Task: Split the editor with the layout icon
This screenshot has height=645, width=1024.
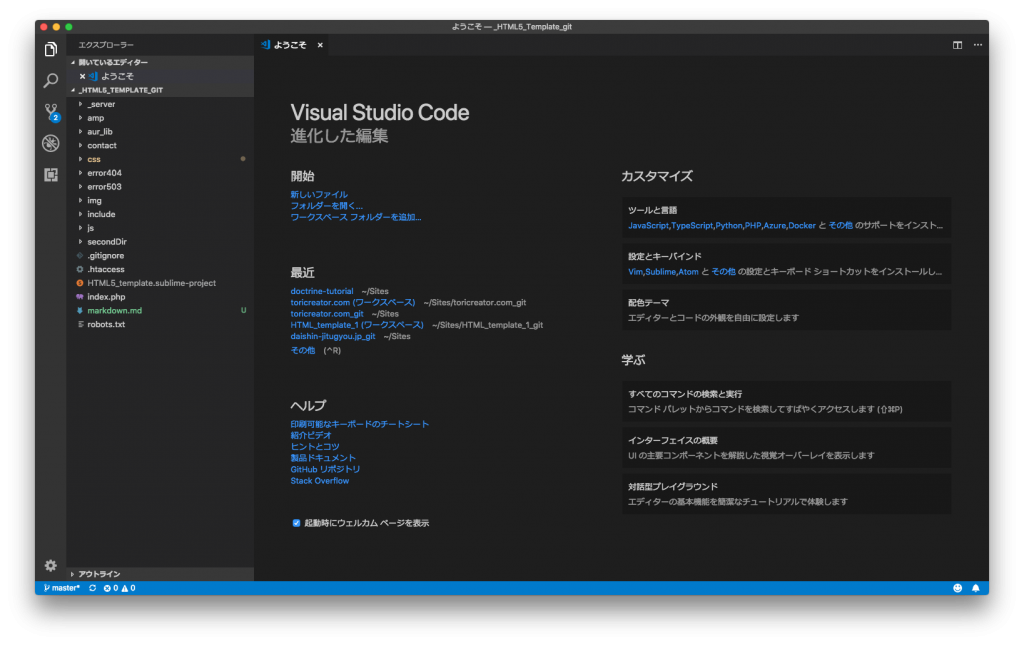Action: tap(957, 45)
